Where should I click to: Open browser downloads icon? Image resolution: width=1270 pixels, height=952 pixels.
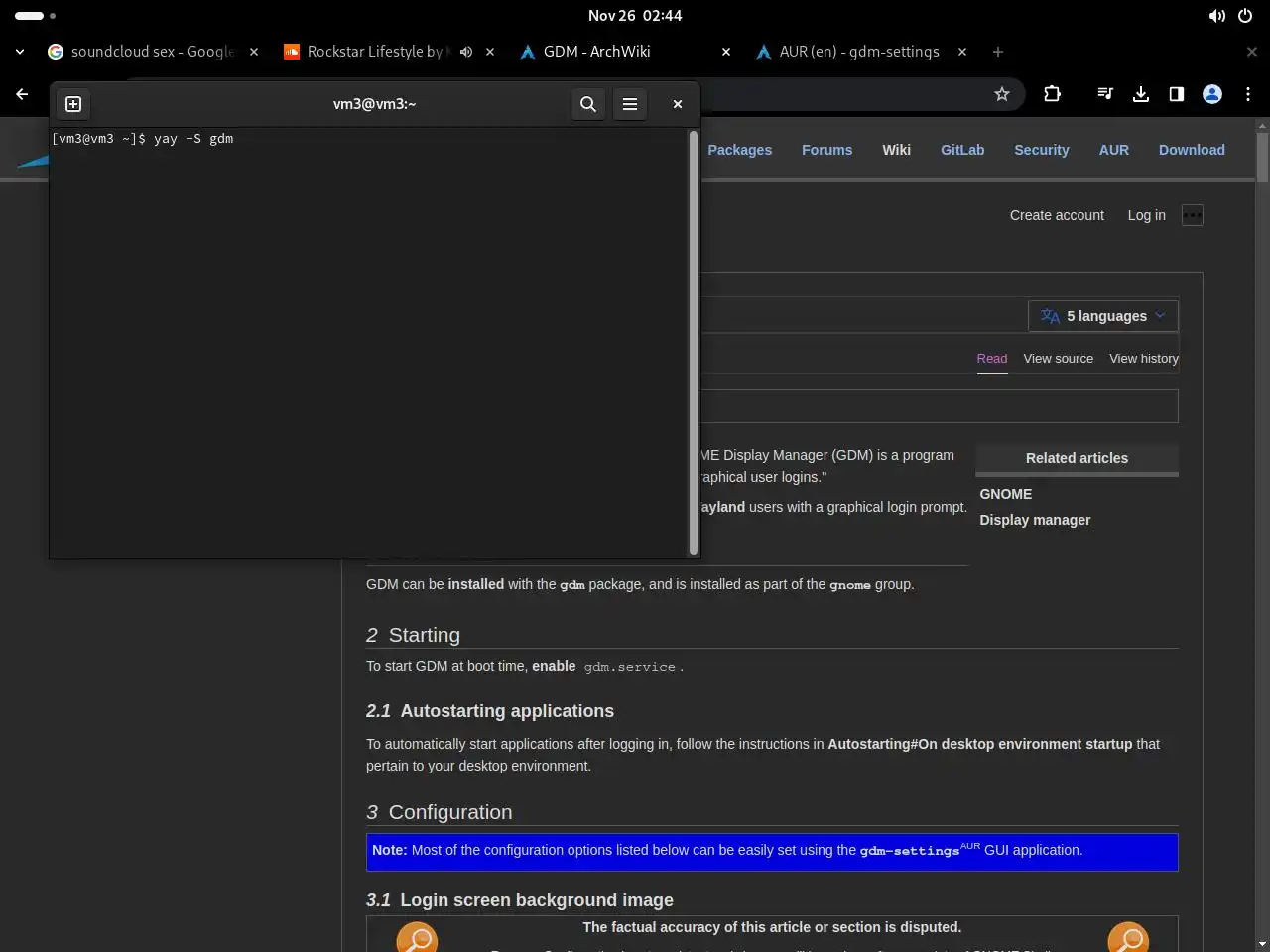1141,94
